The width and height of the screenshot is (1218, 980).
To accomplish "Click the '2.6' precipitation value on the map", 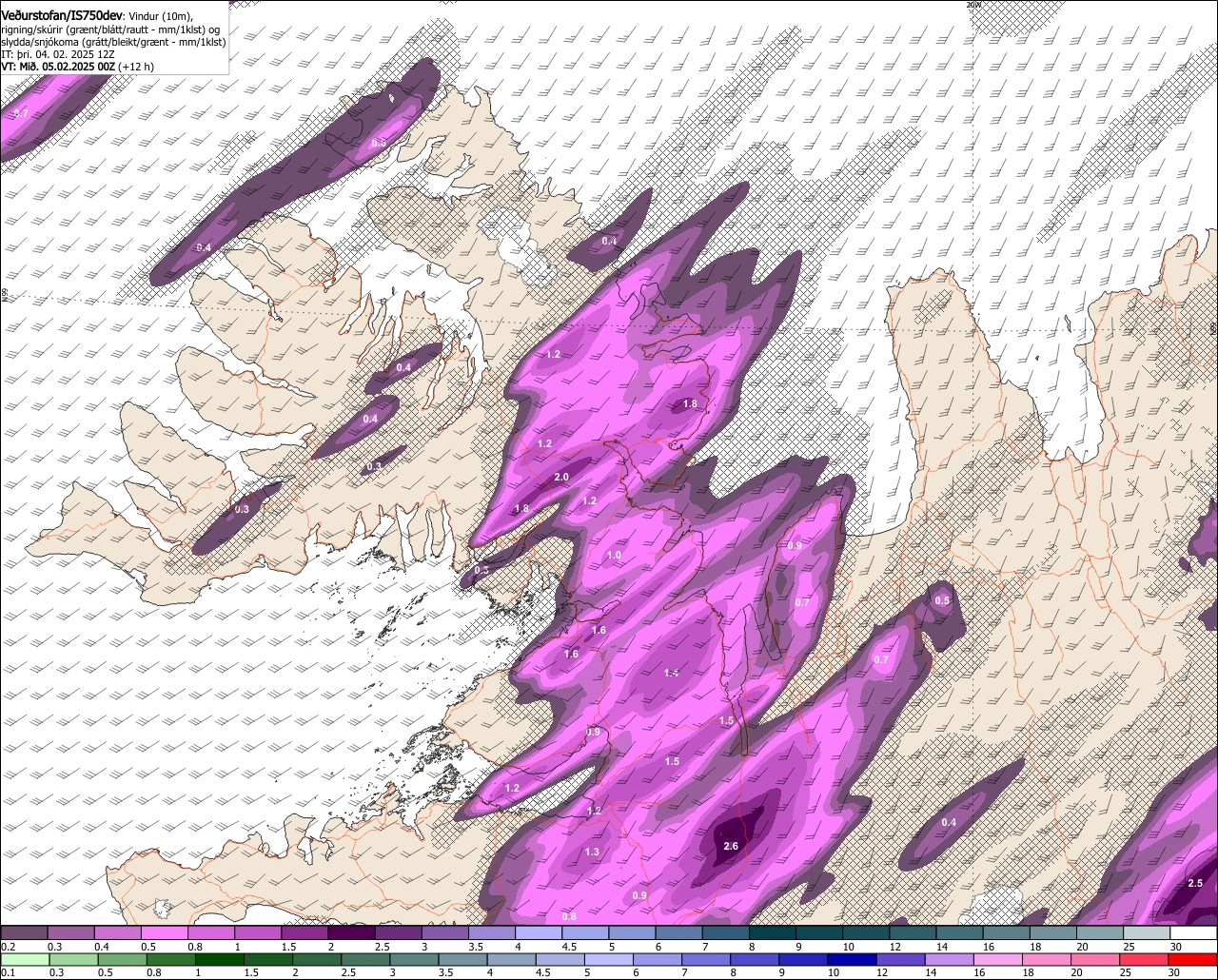I will click(x=731, y=846).
